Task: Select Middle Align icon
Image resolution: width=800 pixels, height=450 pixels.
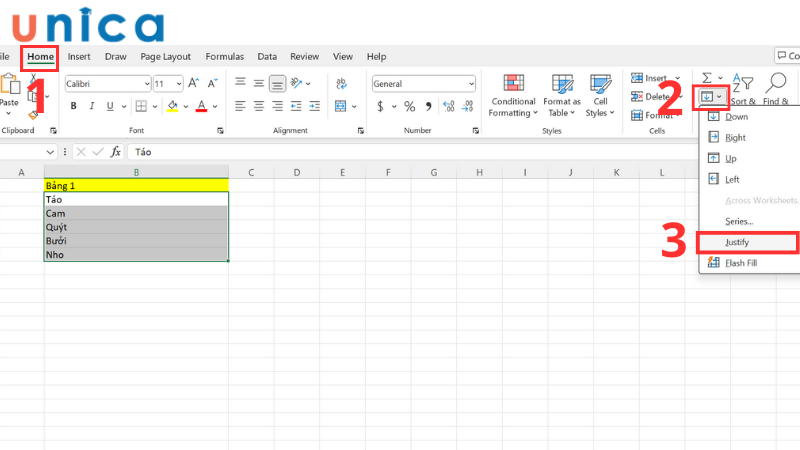Action: click(259, 83)
